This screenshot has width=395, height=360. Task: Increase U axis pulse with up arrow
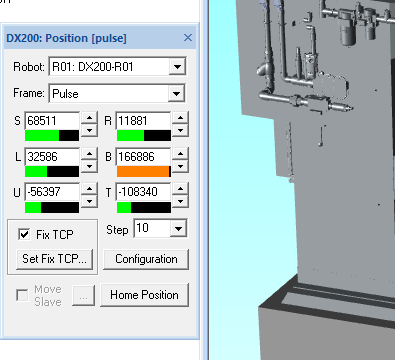[x=89, y=189]
